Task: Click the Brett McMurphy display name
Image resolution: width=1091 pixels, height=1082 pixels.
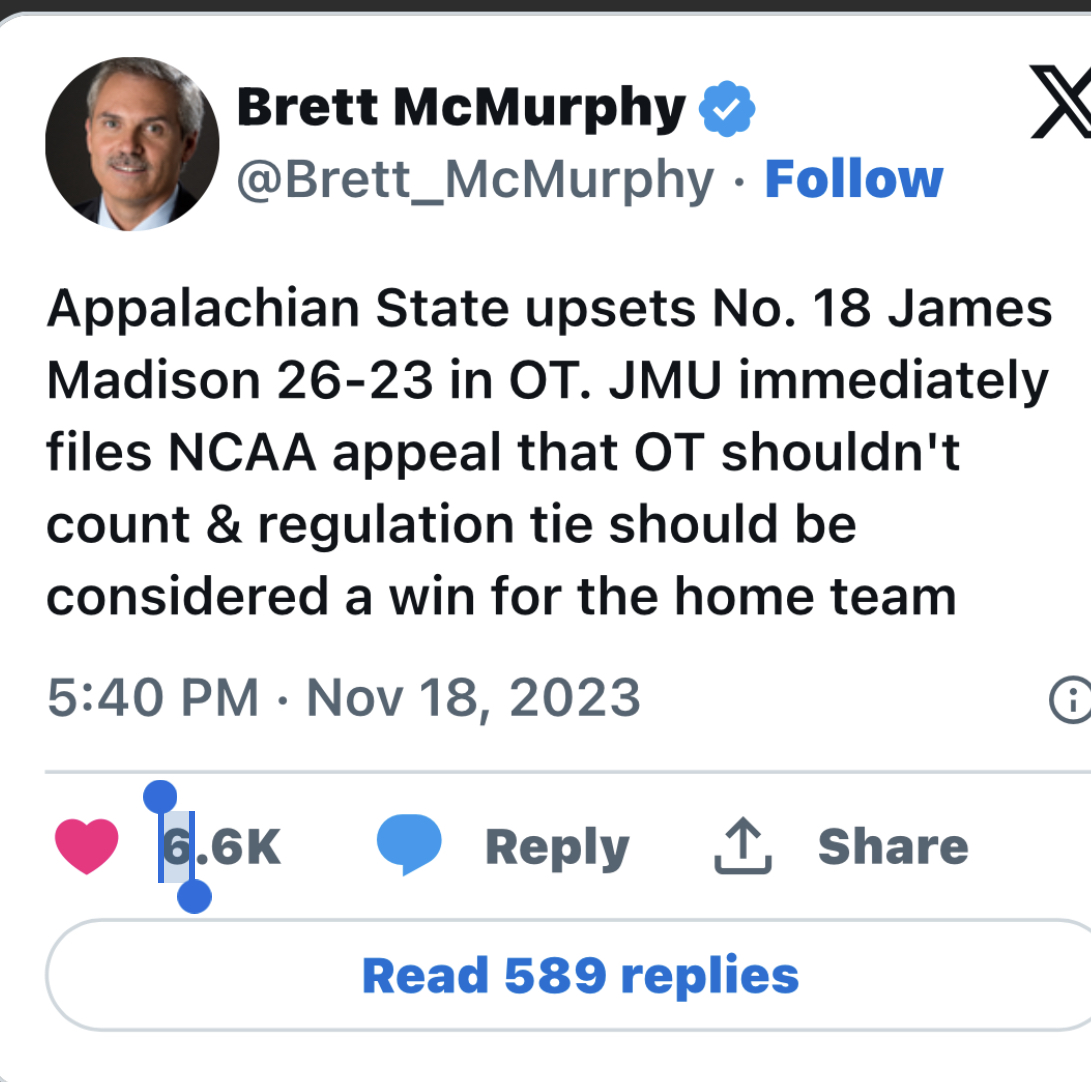Action: coord(461,108)
